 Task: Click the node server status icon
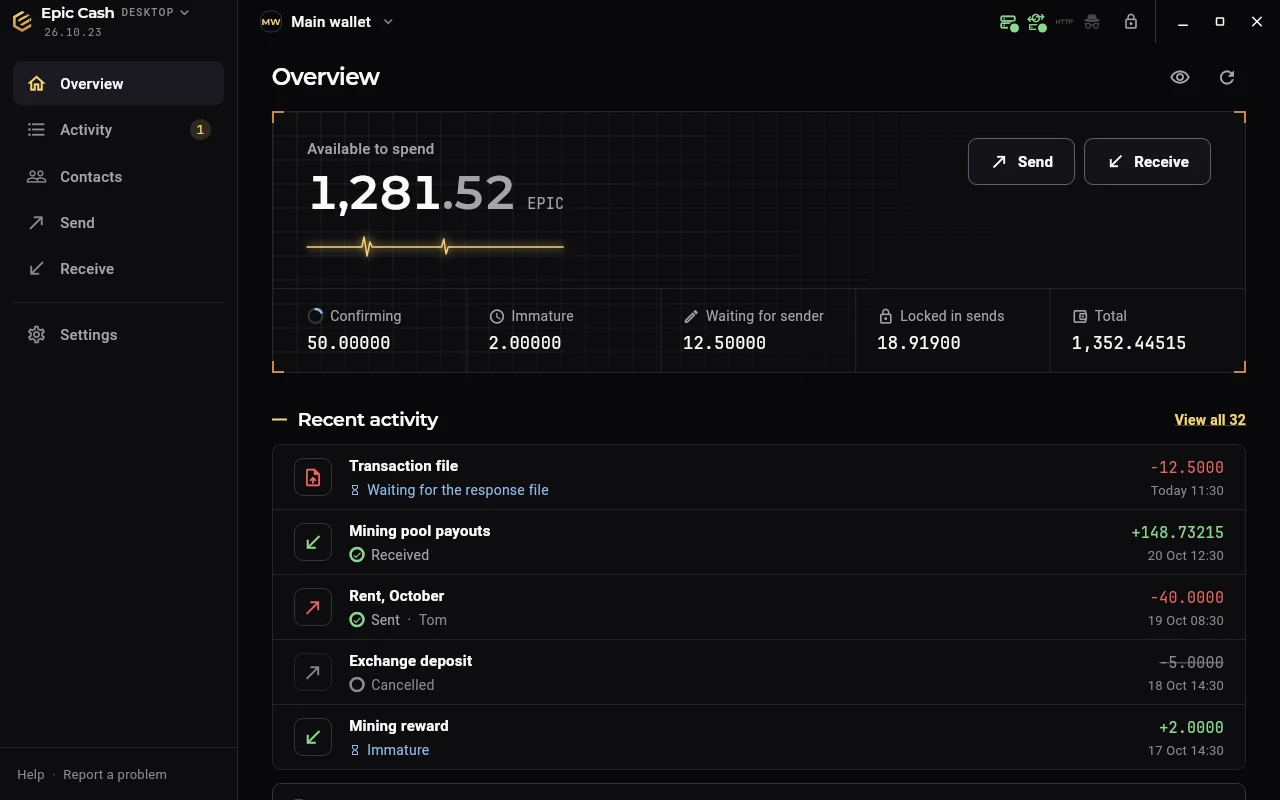[1009, 22]
